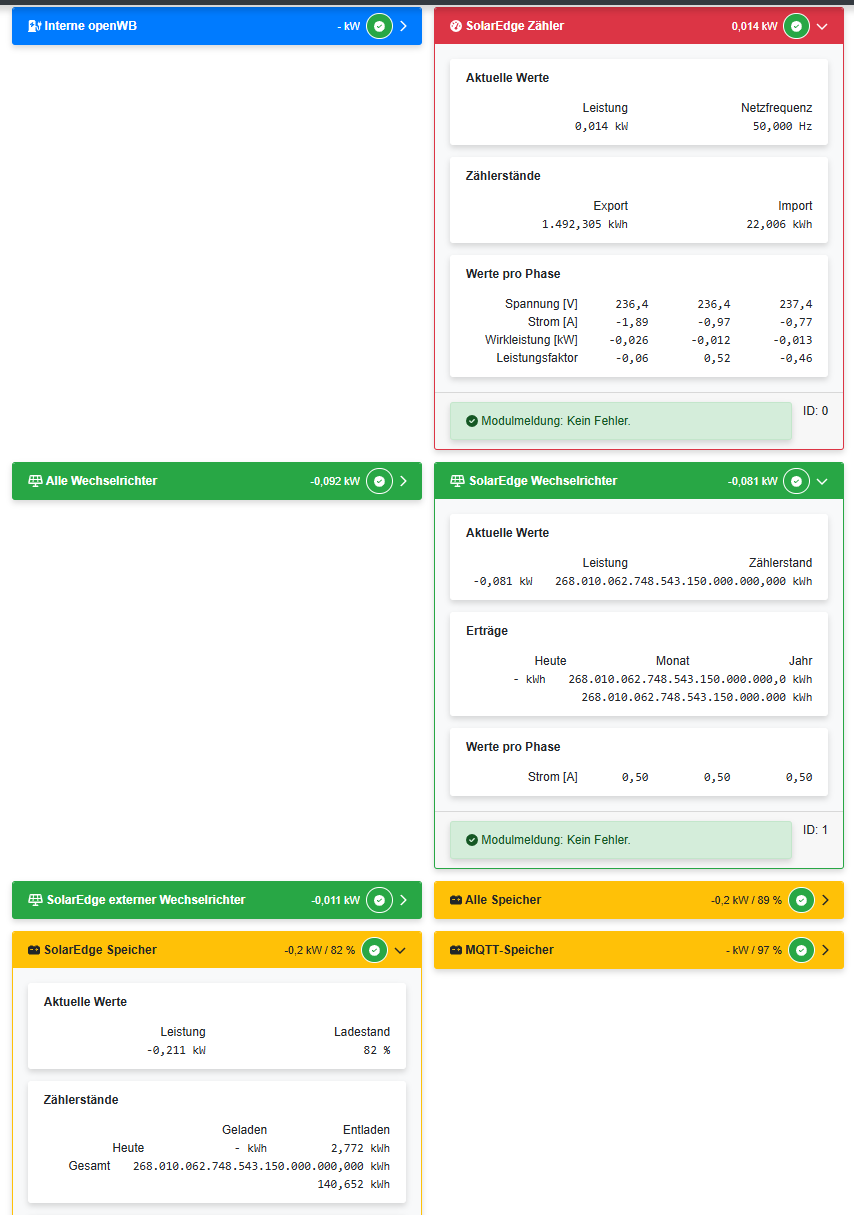This screenshot has height=1215, width=854.
Task: Expand the MQTT-Speicher card
Action: [826, 950]
